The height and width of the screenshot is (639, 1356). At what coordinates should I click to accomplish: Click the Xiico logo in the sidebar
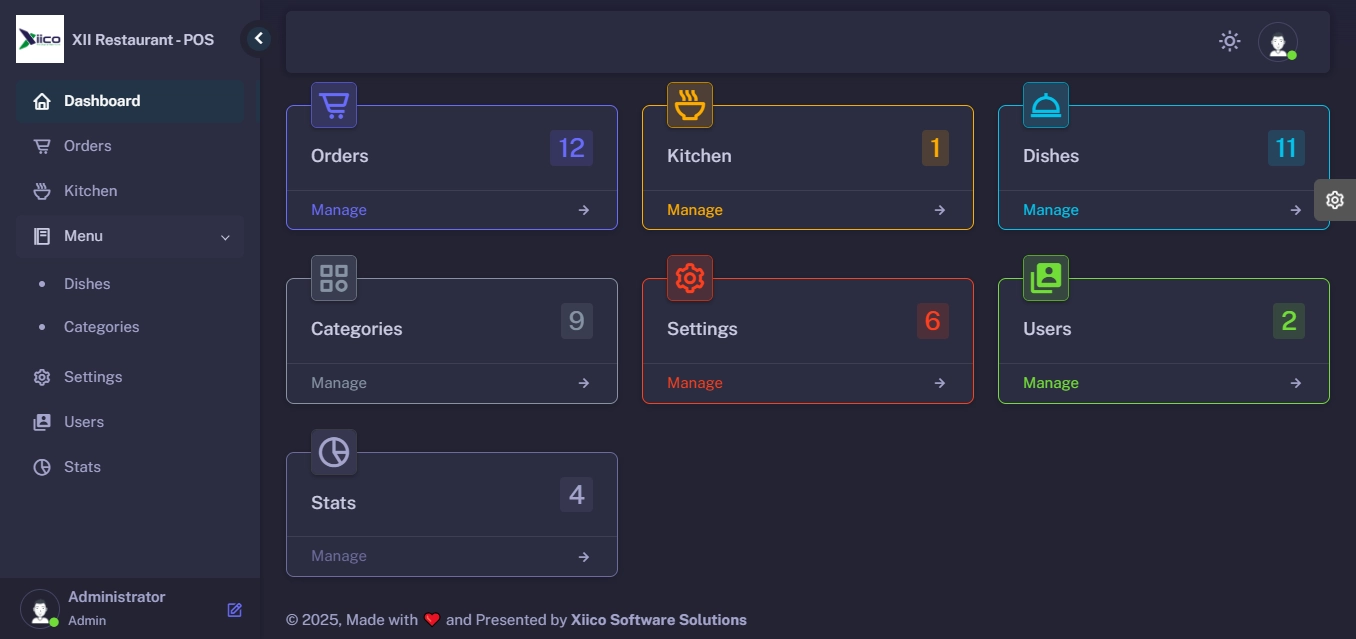(x=40, y=39)
